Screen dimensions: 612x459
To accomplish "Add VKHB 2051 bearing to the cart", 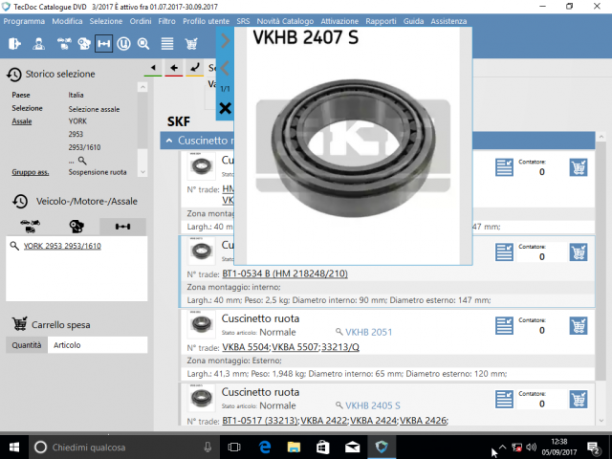I will click(578, 326).
